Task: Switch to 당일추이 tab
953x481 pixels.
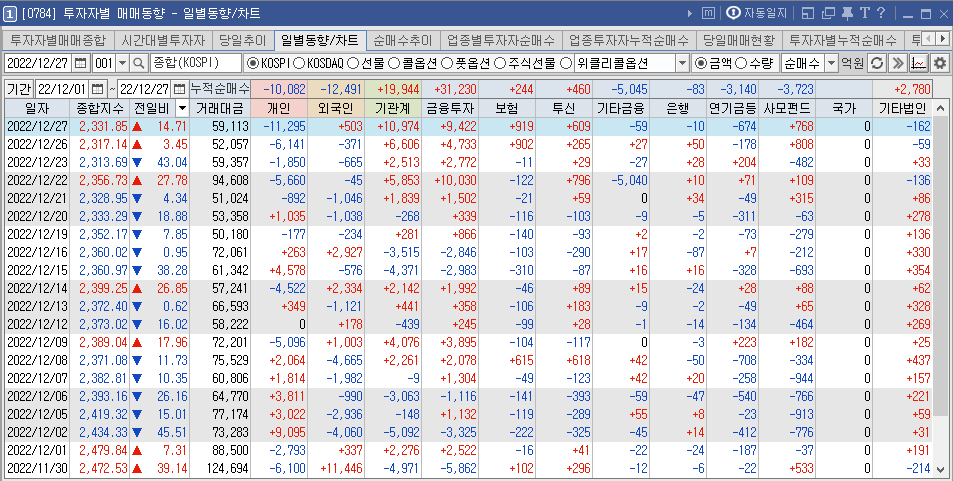Action: click(x=243, y=41)
